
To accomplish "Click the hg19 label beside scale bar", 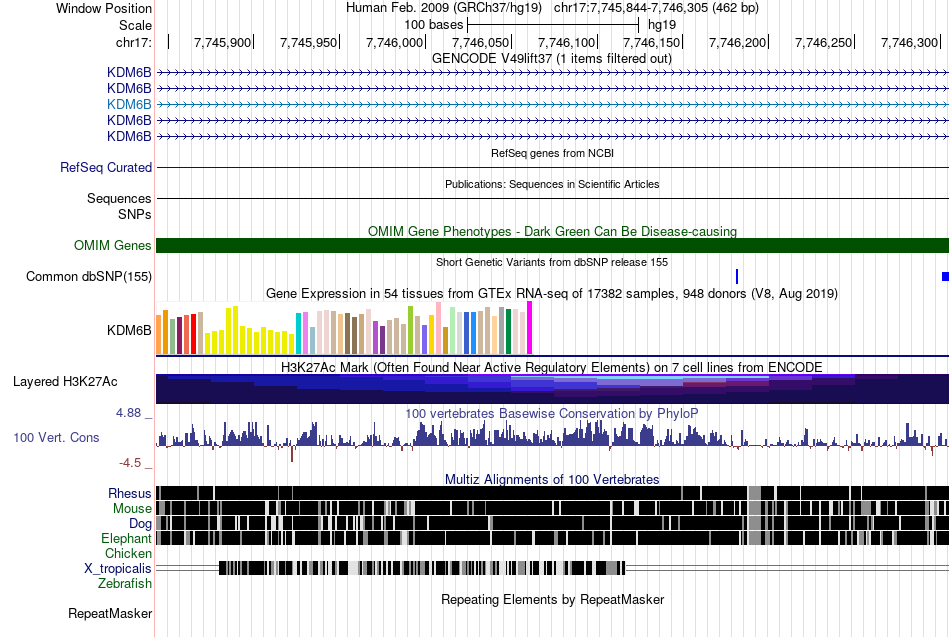I will coord(662,25).
